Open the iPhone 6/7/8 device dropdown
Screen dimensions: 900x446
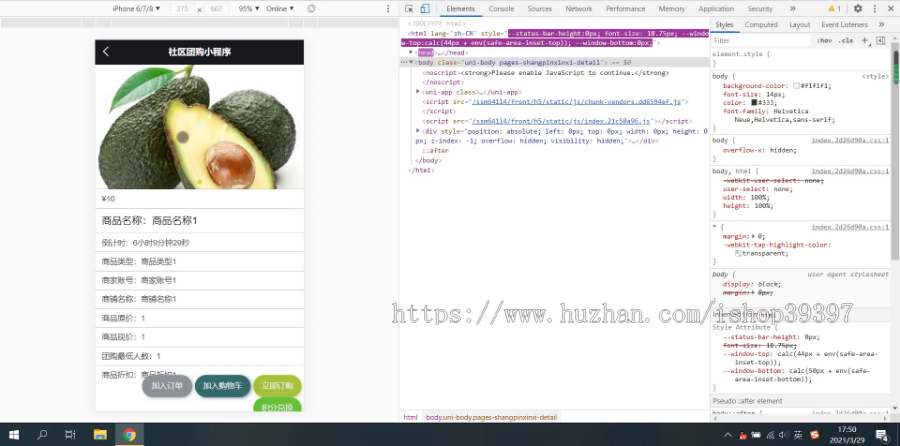[x=137, y=9]
